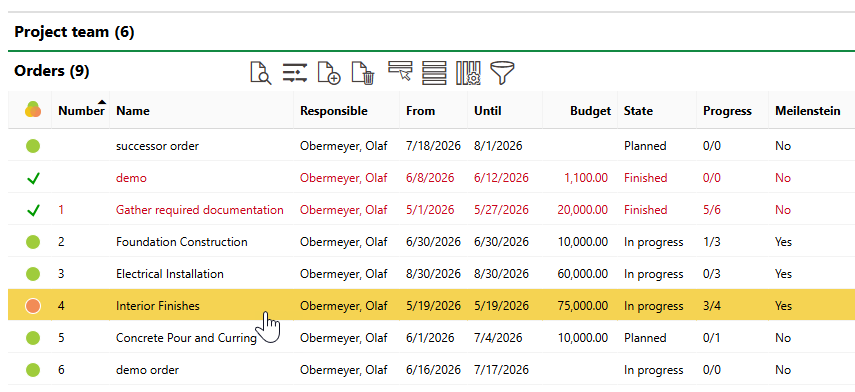855x392 pixels.
Task: Click the From date 8/30/2026
Action: coord(433,274)
